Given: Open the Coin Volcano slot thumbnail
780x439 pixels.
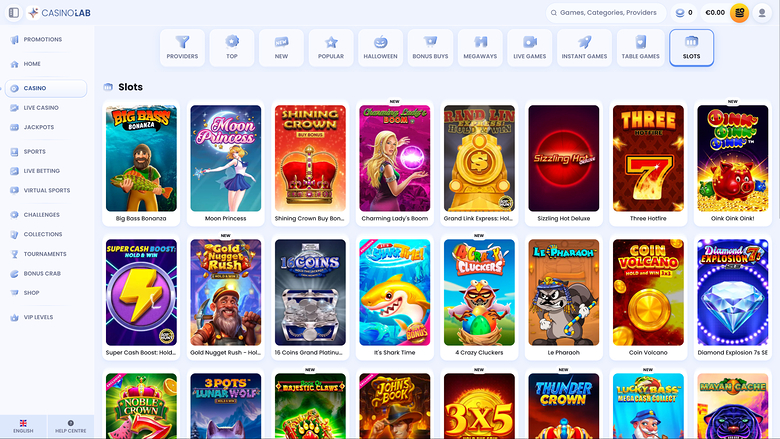Looking at the screenshot, I should click(x=648, y=292).
